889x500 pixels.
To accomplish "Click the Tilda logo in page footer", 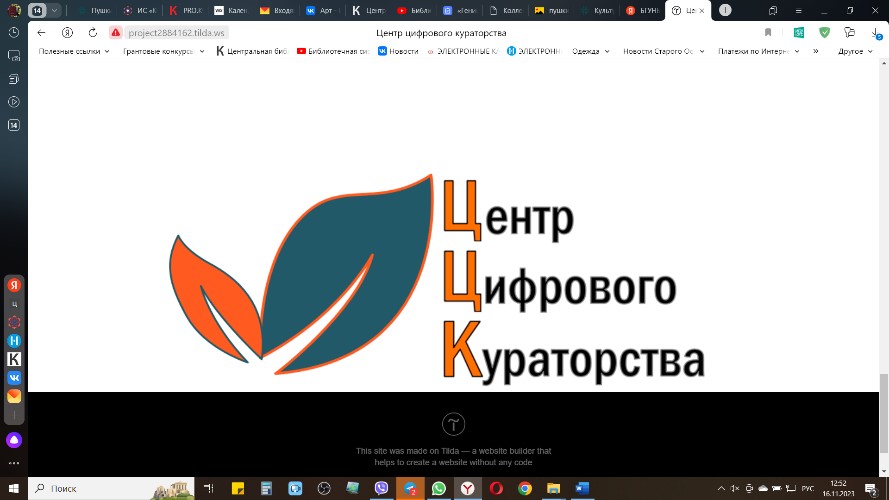I will tap(453, 424).
